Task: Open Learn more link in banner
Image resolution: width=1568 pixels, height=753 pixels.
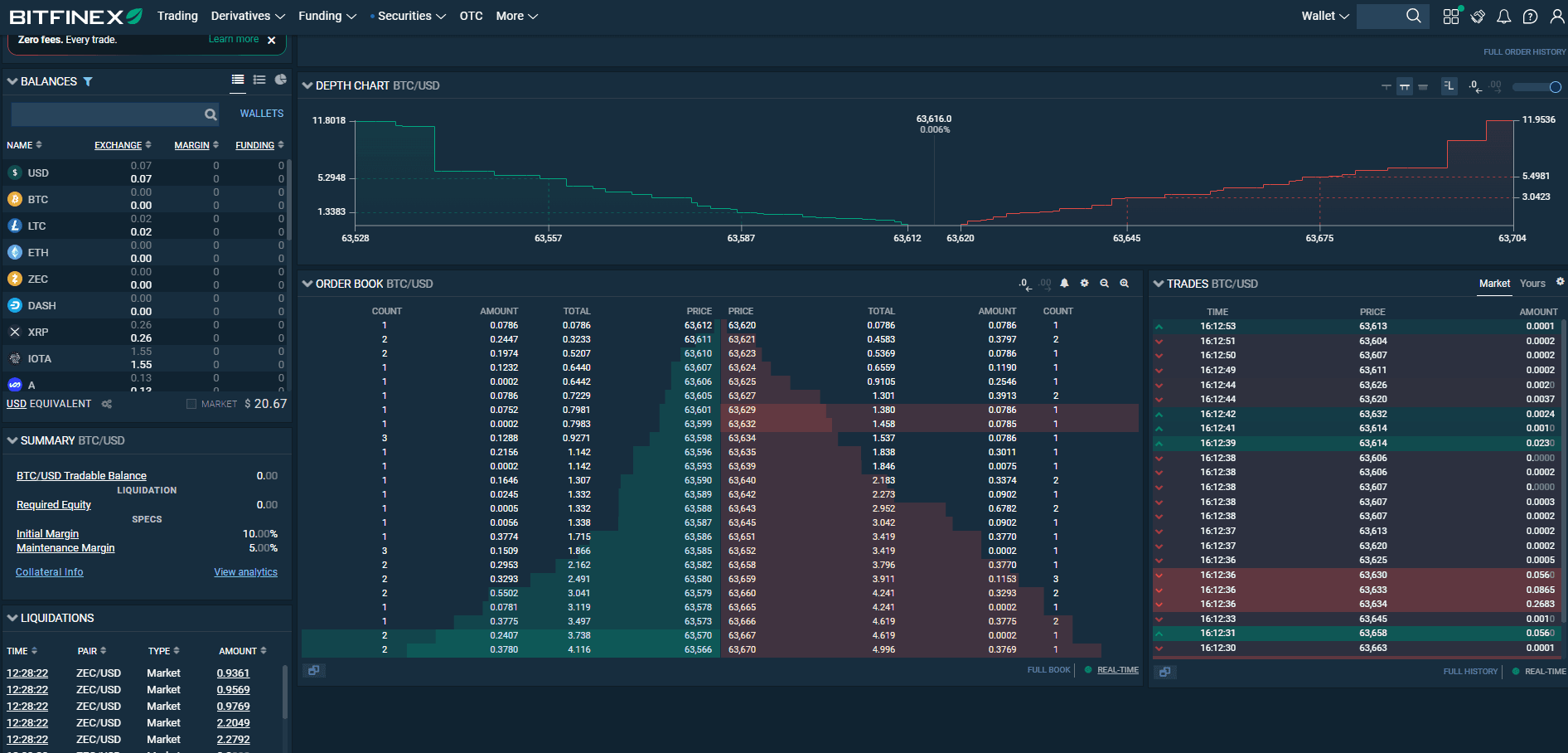Action: (x=234, y=39)
